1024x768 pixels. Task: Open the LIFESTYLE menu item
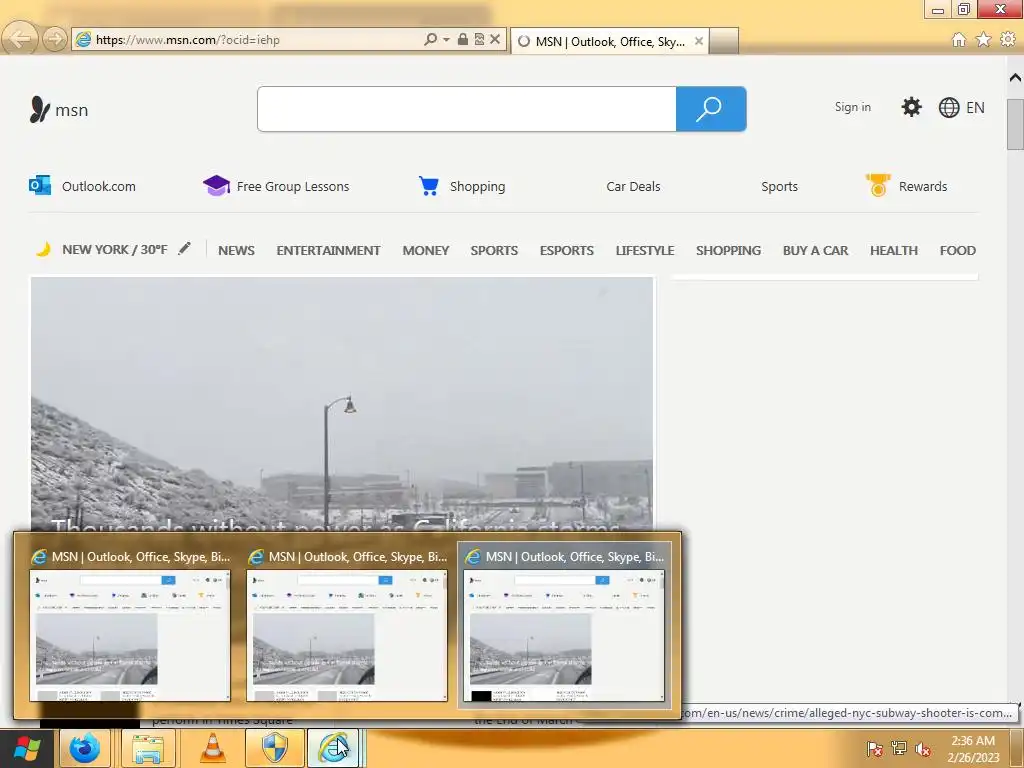pos(645,251)
